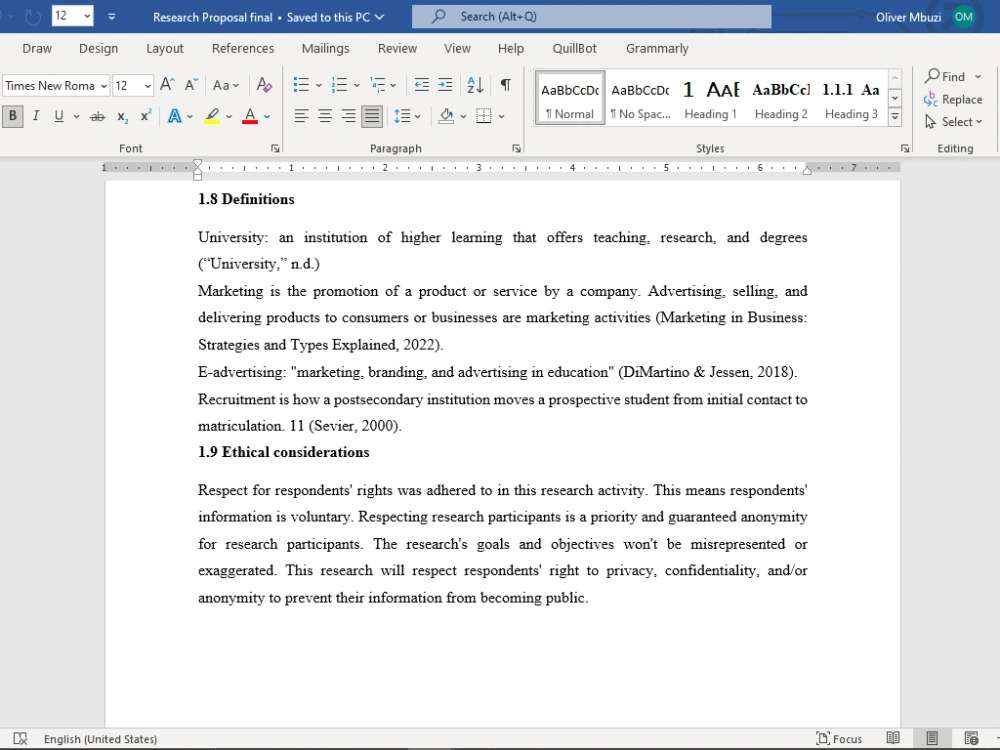The width and height of the screenshot is (1000, 750).
Task: Open Oliver Mbuzi account avatar
Action: [964, 17]
